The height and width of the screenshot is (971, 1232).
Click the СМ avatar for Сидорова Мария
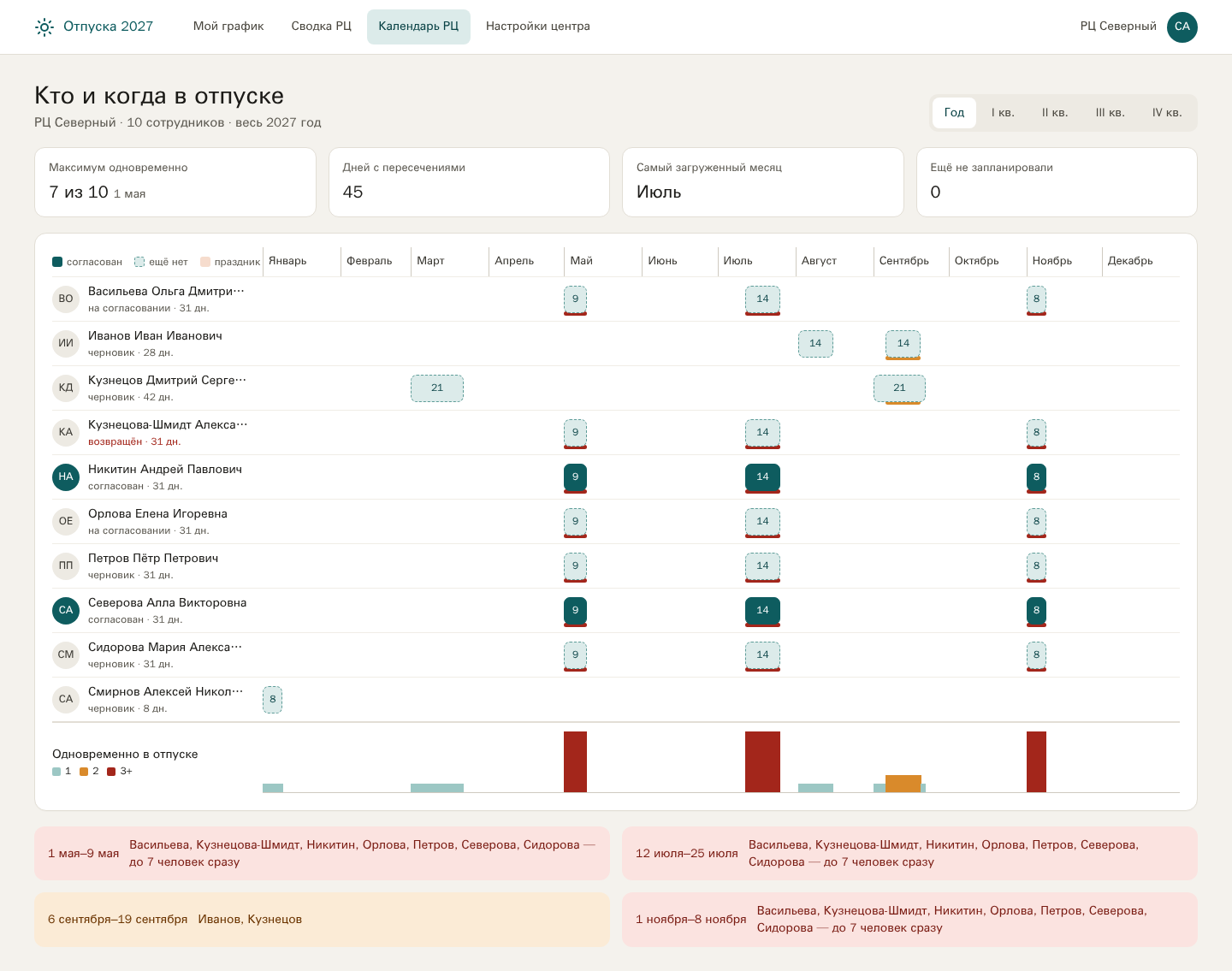66,654
